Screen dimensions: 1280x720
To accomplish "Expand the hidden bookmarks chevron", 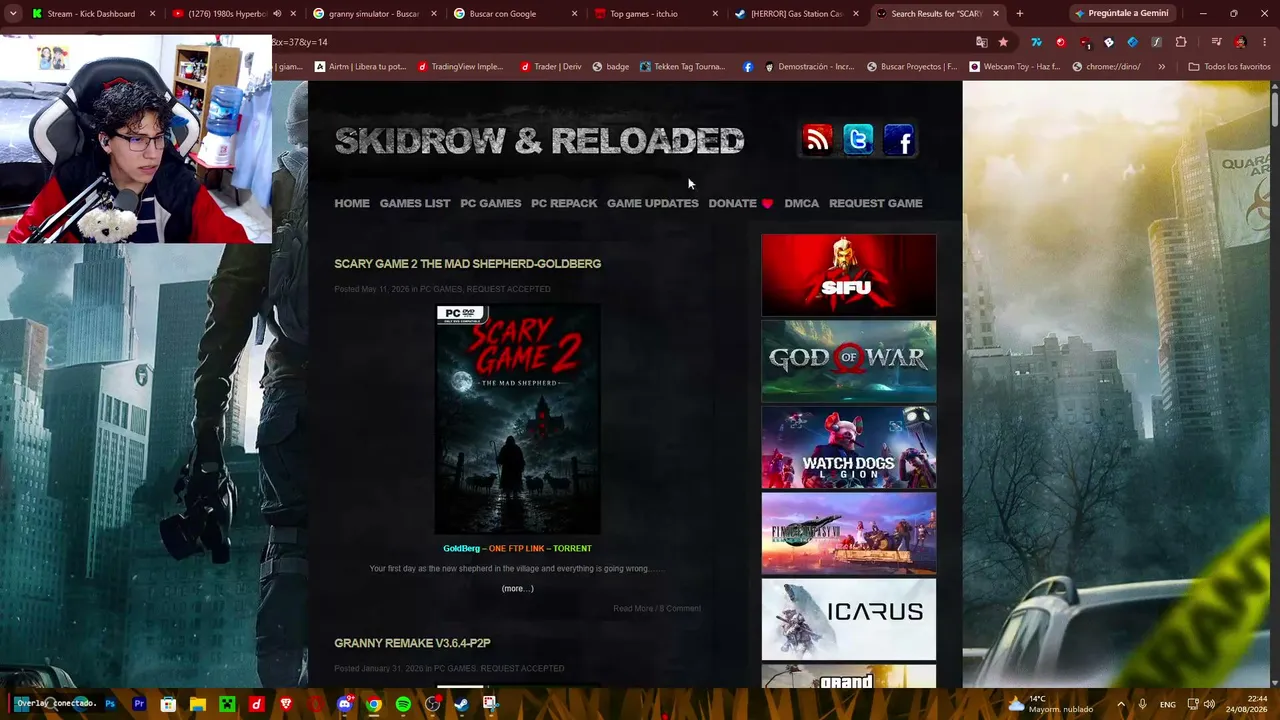I will (1161, 67).
